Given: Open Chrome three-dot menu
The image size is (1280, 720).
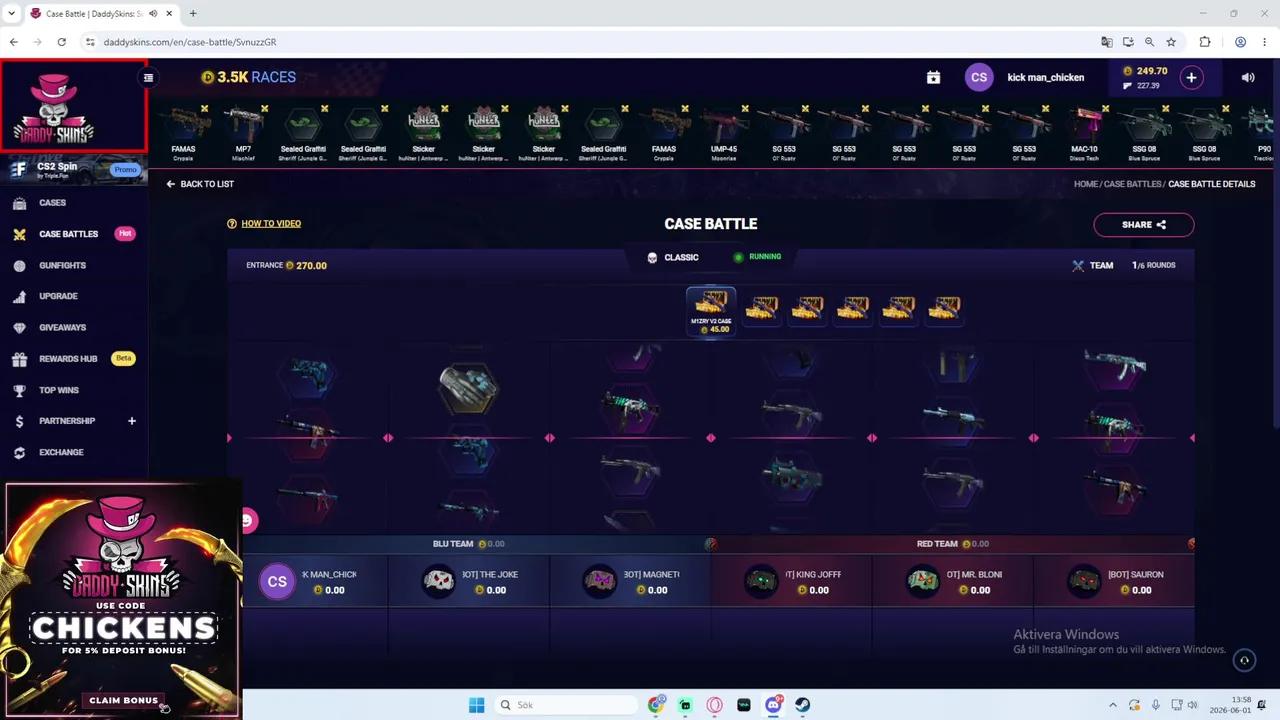Looking at the screenshot, I should (1264, 42).
